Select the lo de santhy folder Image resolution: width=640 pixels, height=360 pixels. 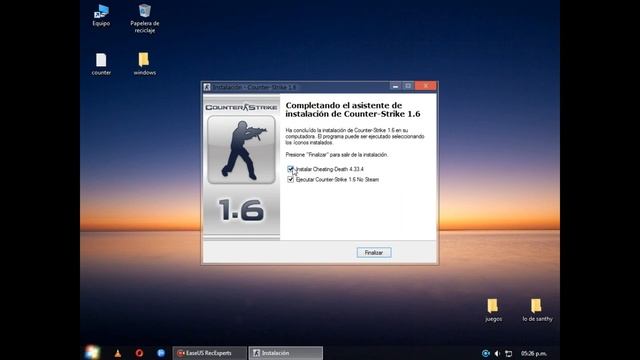pos(537,310)
